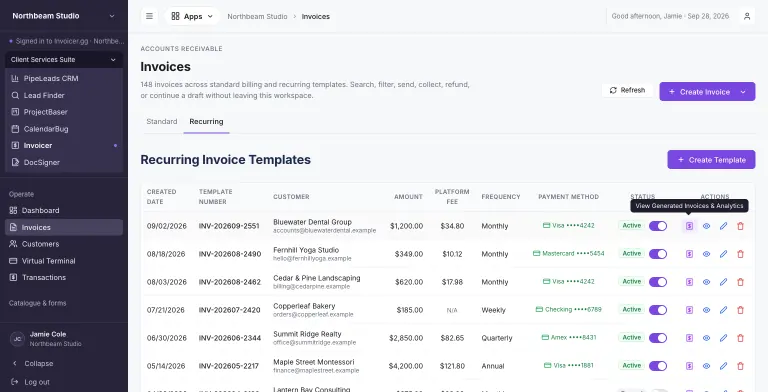Open generated invoices for Summit Ridge Realty

pyautogui.click(x=689, y=338)
